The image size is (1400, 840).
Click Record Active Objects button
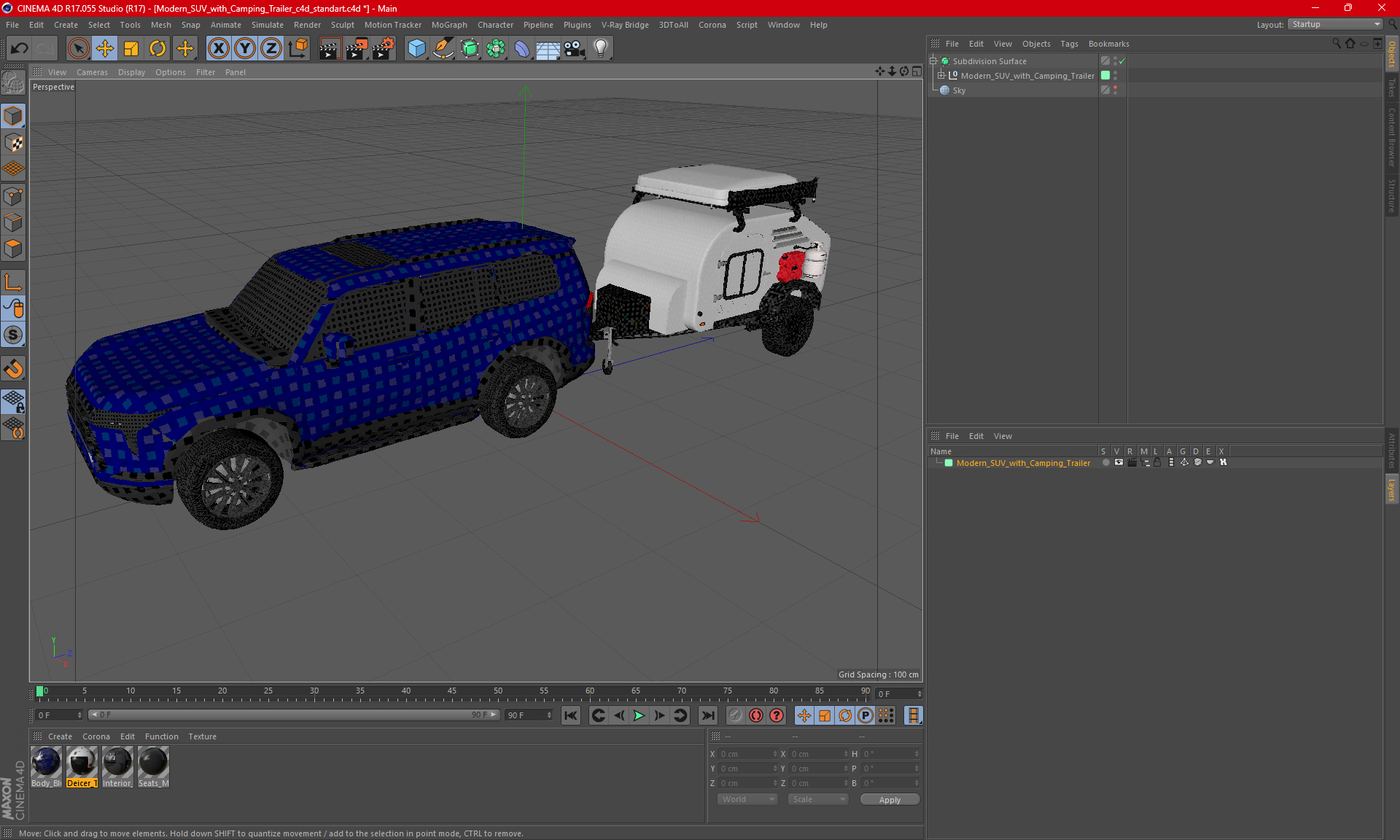point(735,715)
